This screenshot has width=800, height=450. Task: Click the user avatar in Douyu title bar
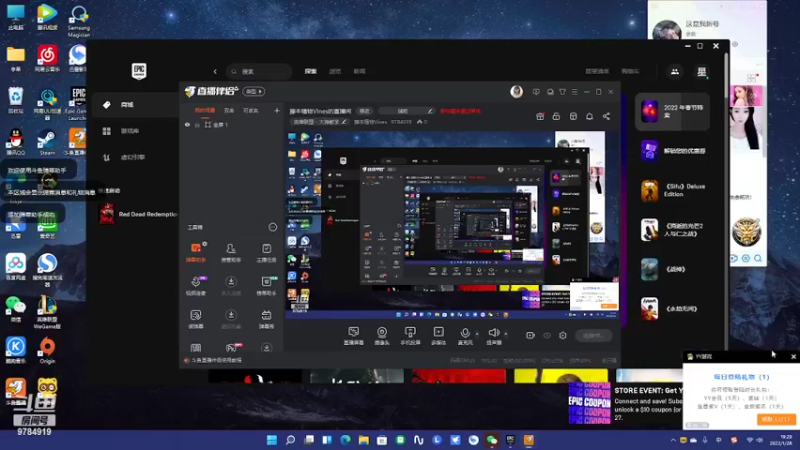pos(516,91)
